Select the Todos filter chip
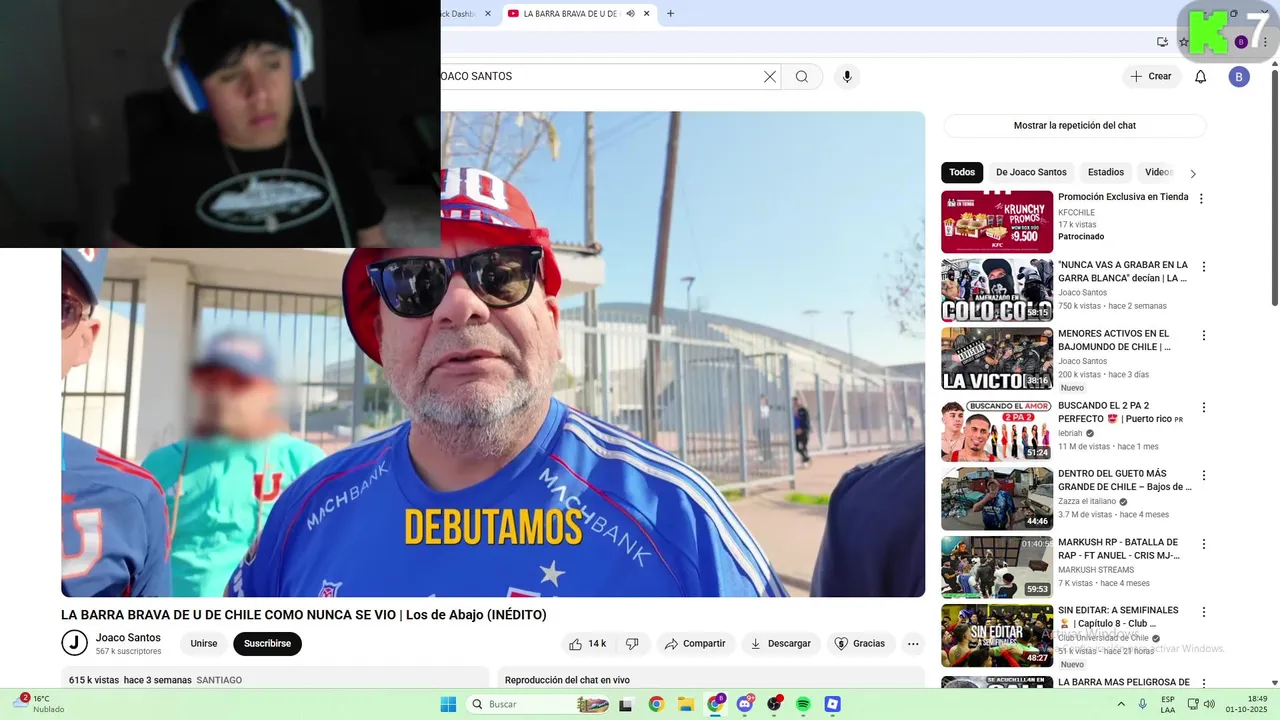Screen dimensions: 1280x720 (x=962, y=172)
